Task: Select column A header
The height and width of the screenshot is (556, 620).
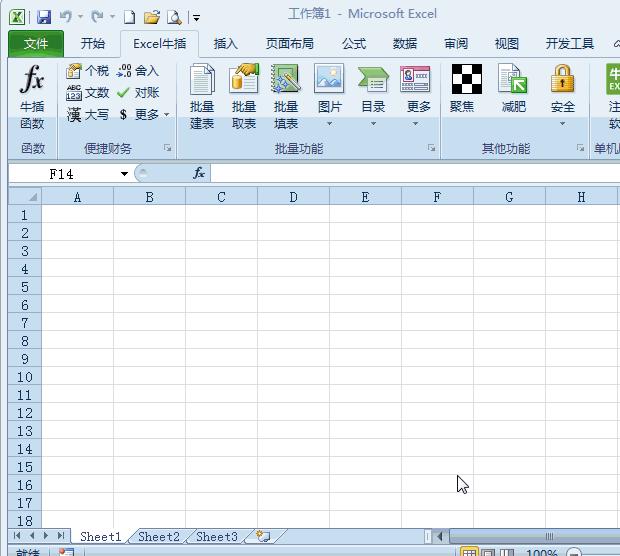Action: pyautogui.click(x=78, y=197)
